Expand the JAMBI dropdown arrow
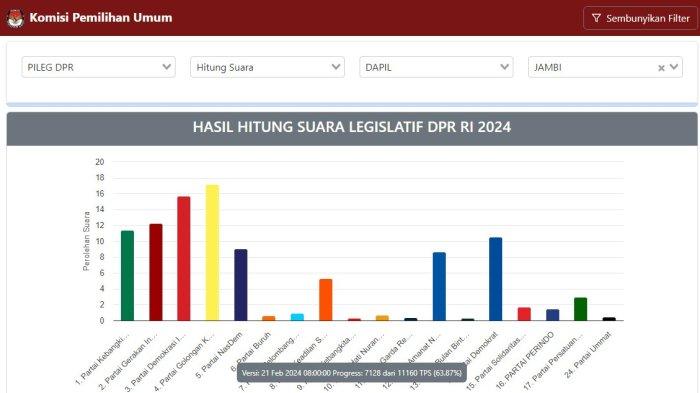Image resolution: width=700 pixels, height=393 pixels. [x=674, y=67]
